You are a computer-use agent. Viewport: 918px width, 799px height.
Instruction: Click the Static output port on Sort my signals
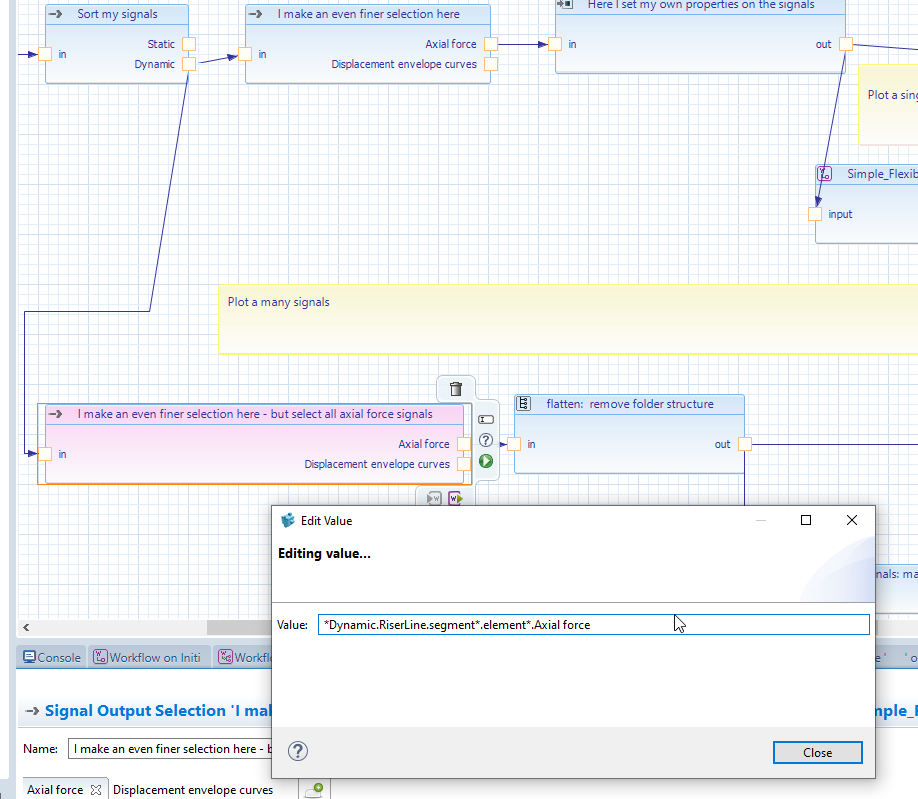[189, 44]
